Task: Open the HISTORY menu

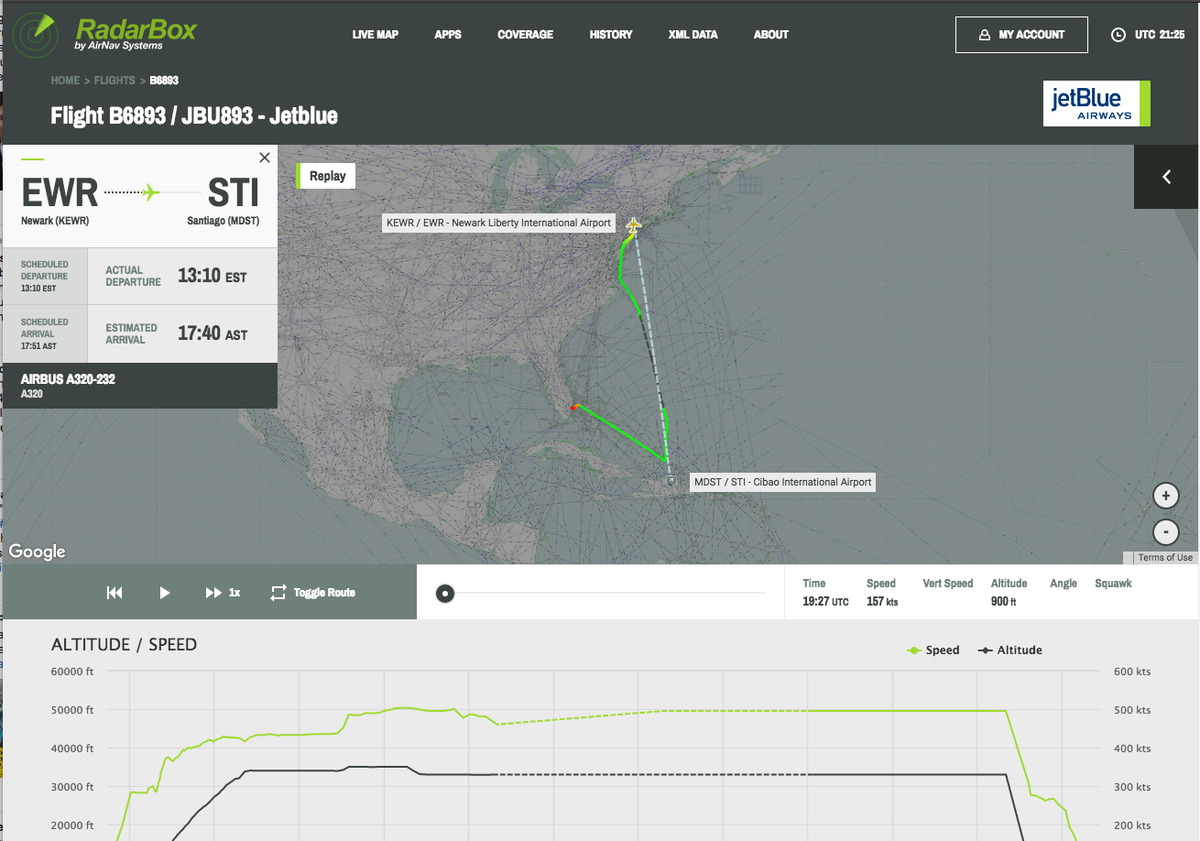Action: point(611,35)
